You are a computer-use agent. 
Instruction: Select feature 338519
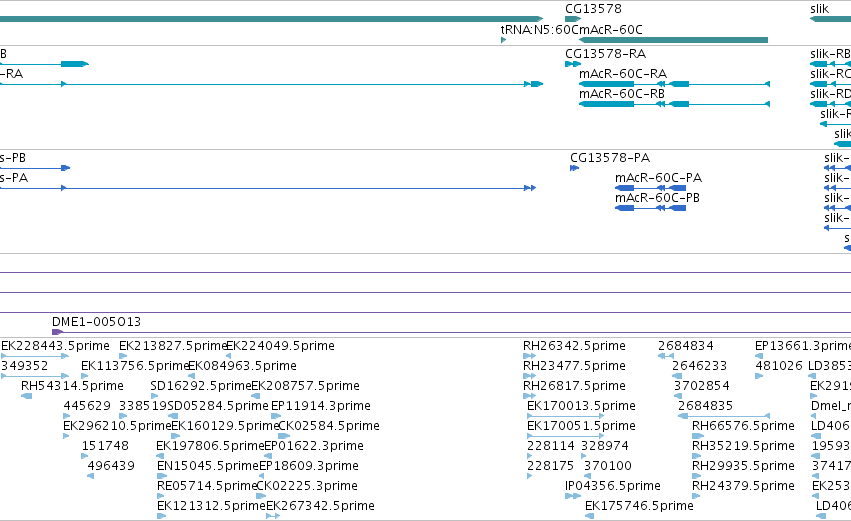[x=143, y=406]
